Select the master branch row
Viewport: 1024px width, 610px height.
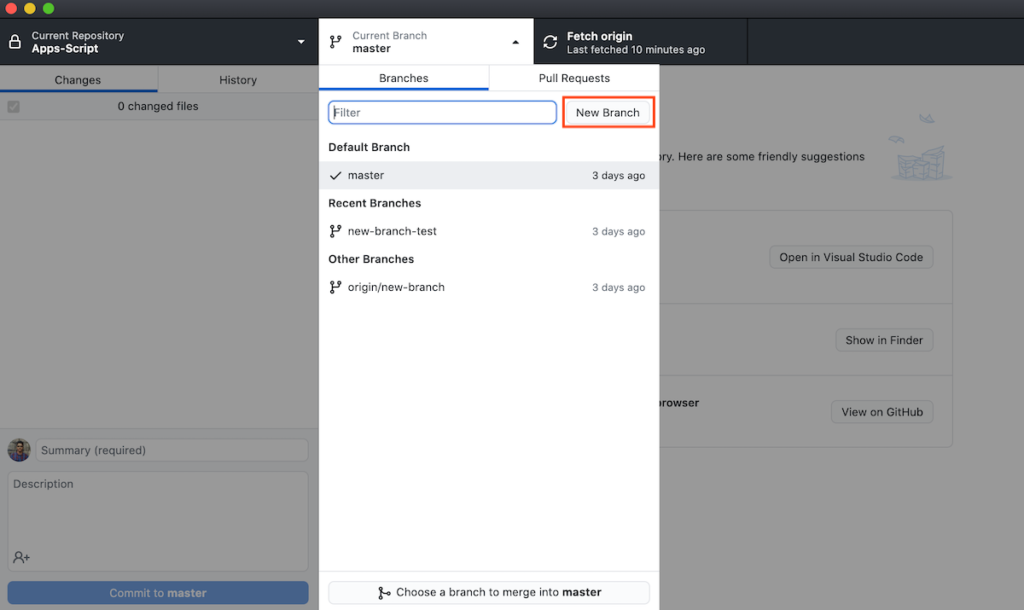click(x=489, y=175)
